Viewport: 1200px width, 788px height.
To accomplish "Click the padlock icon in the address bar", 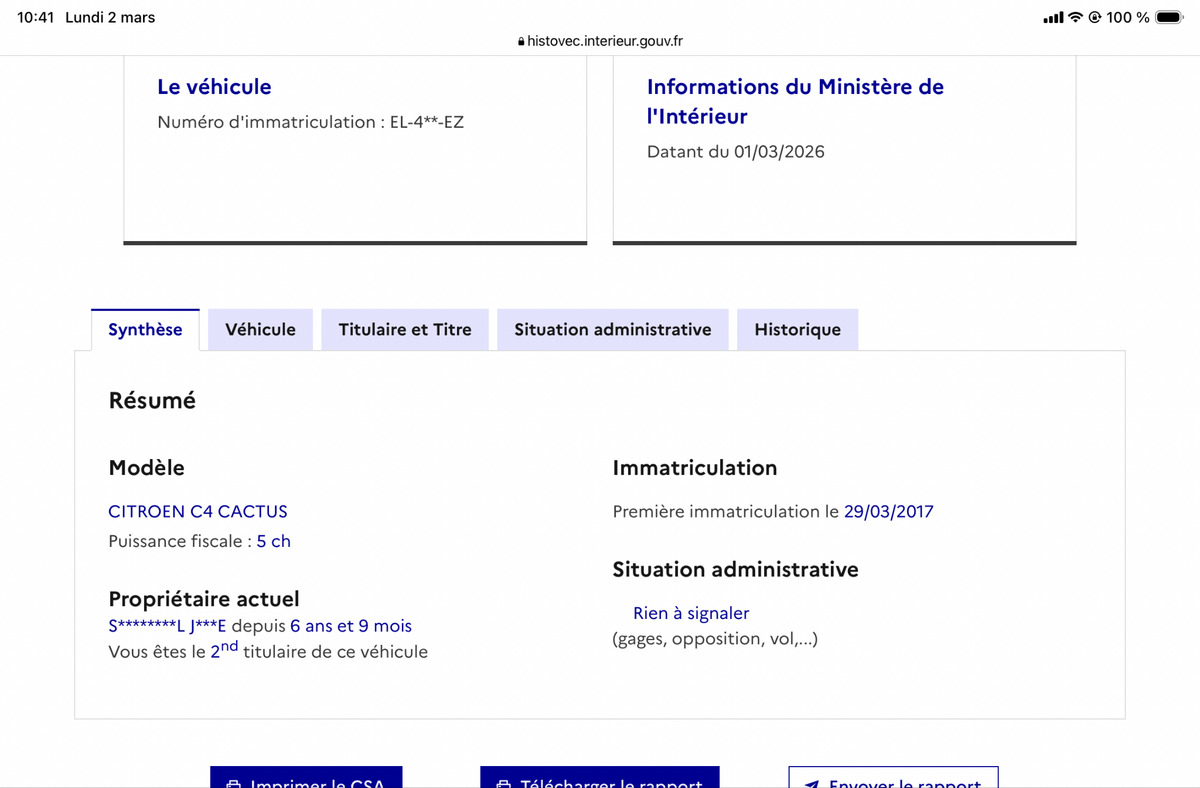I will [521, 42].
